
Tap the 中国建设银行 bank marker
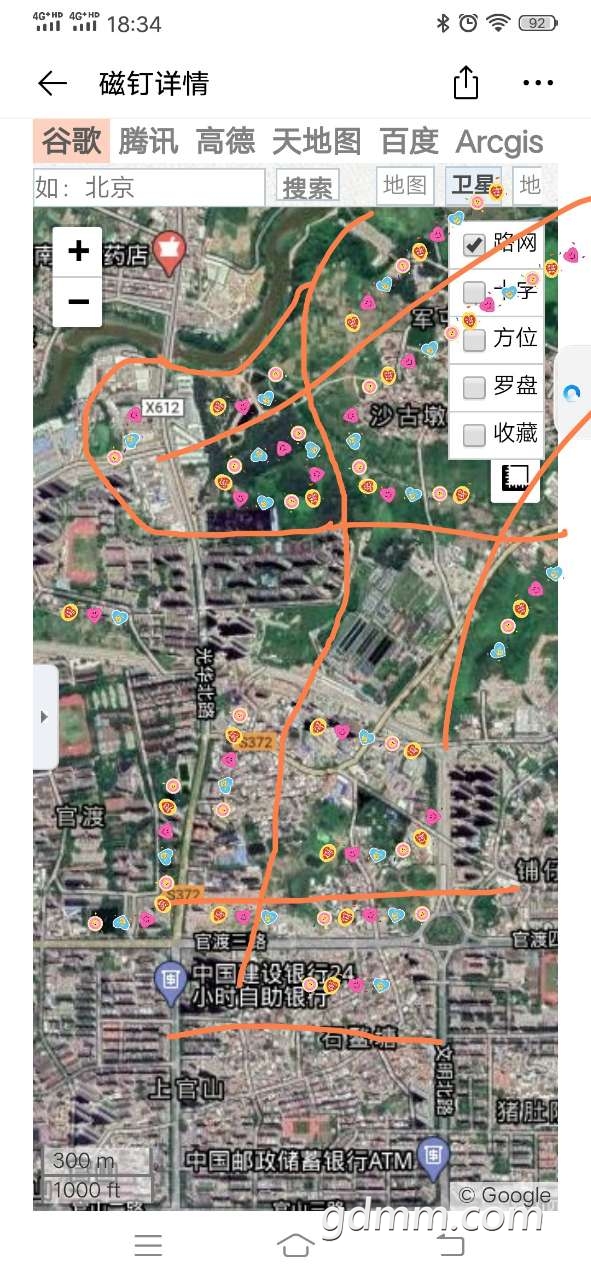[170, 981]
